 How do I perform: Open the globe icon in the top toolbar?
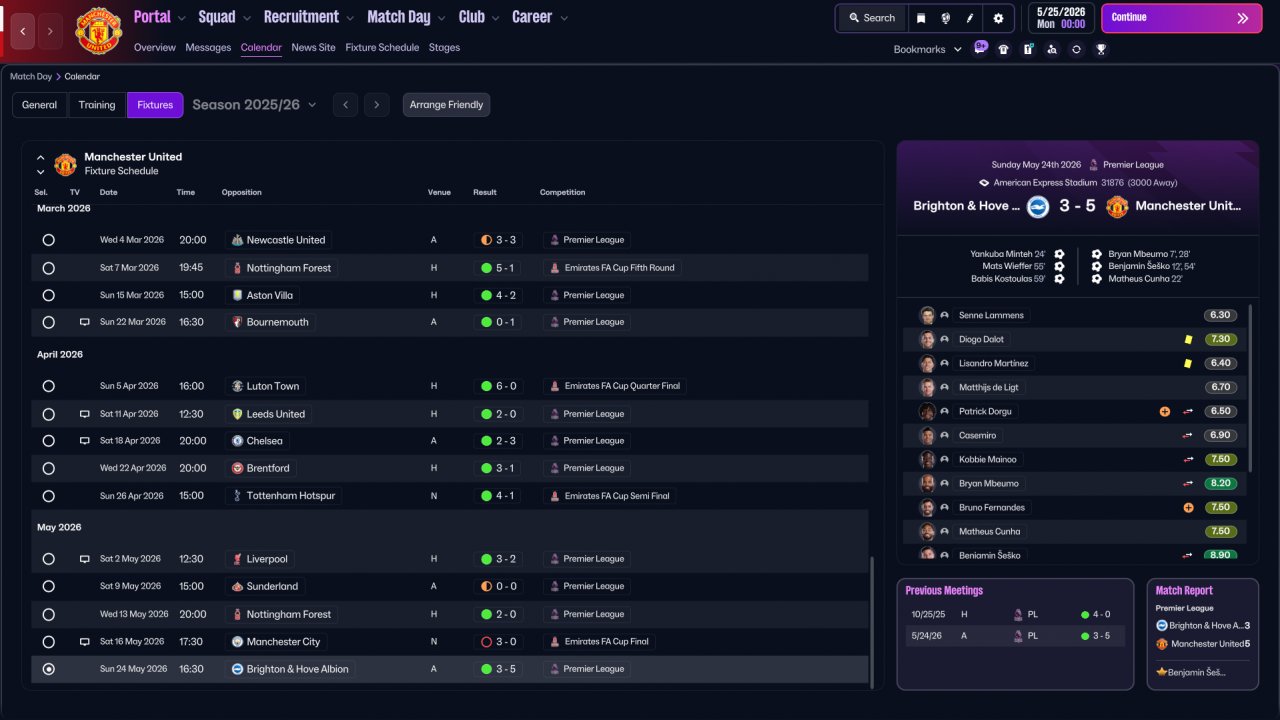click(x=945, y=18)
